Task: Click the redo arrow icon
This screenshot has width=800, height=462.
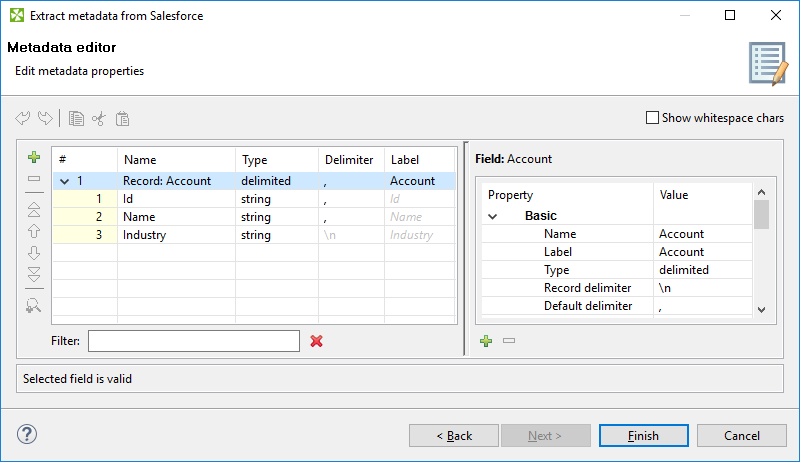Action: click(45, 119)
